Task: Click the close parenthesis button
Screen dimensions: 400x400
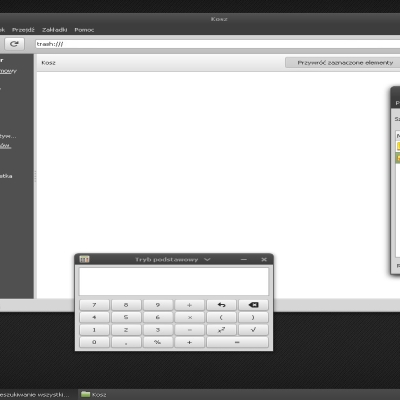Action: click(x=253, y=317)
